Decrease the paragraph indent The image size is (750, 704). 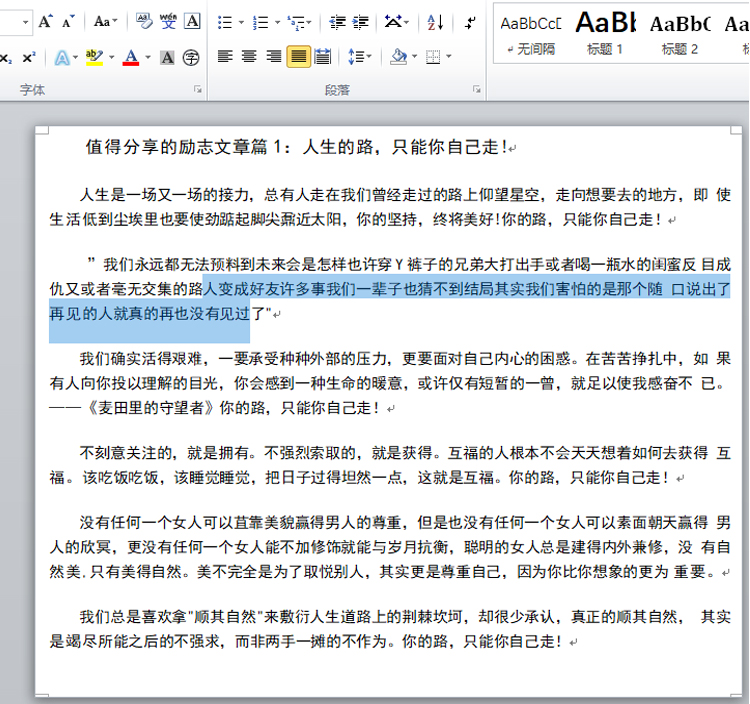(338, 22)
